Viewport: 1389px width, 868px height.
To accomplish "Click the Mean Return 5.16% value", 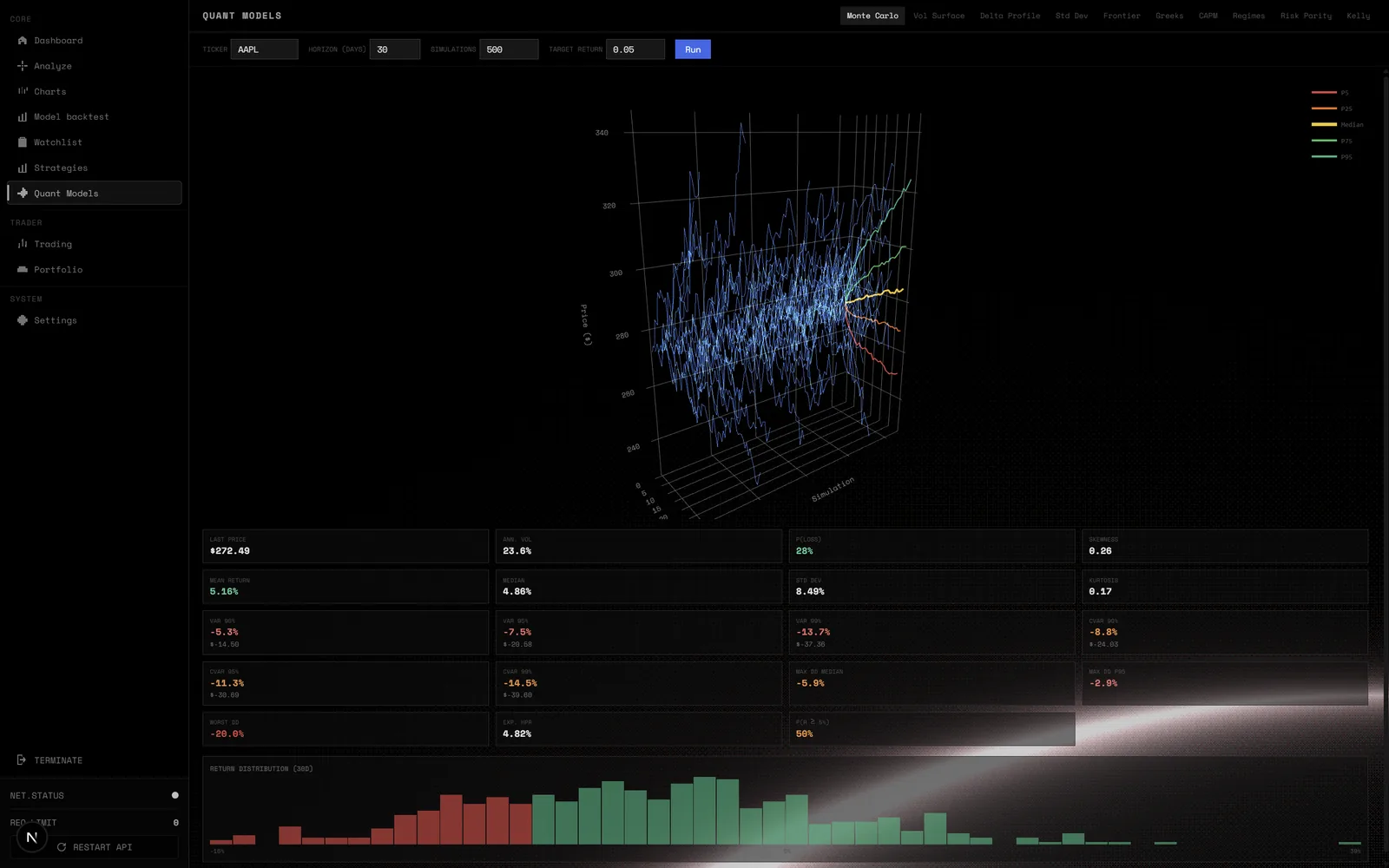I will 224,592.
